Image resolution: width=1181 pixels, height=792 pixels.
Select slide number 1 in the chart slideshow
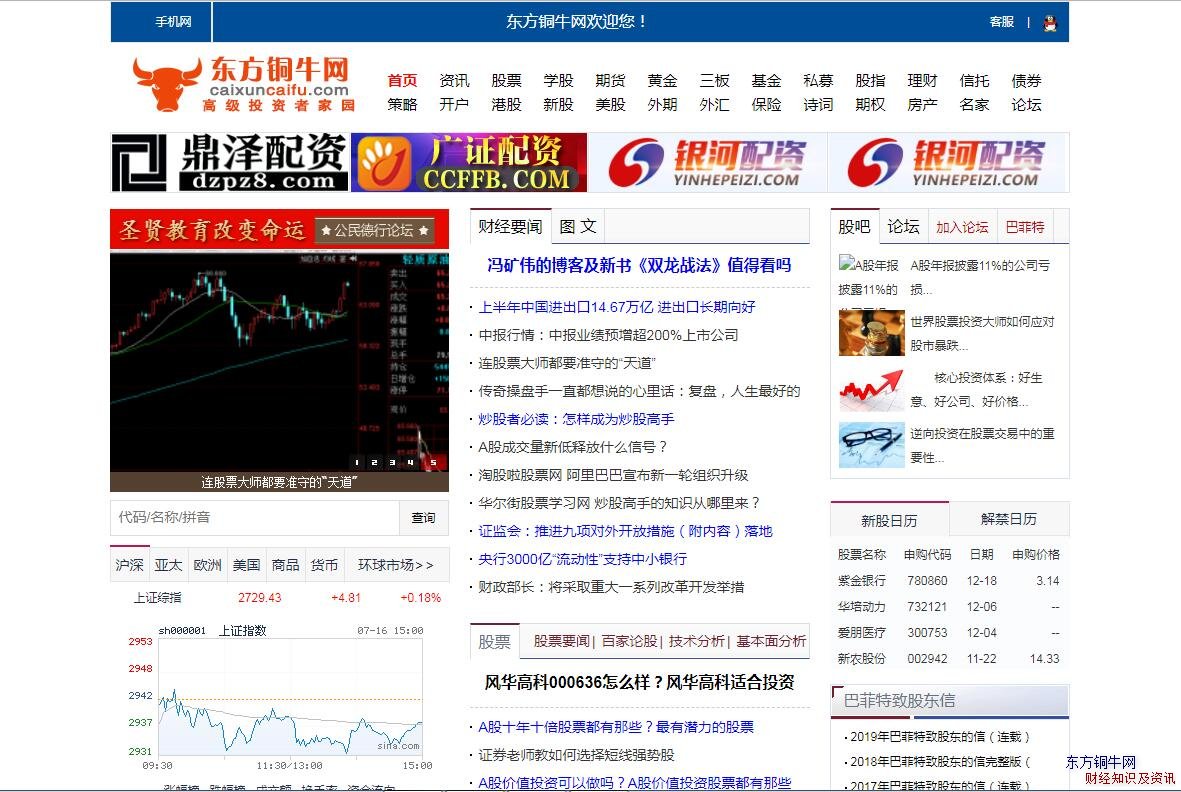[357, 462]
